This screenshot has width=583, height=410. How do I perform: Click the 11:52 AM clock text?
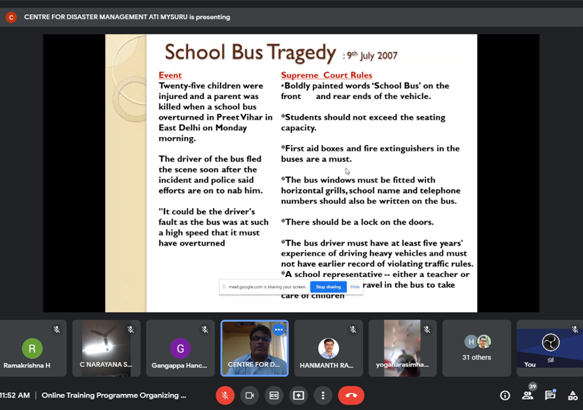coord(15,395)
